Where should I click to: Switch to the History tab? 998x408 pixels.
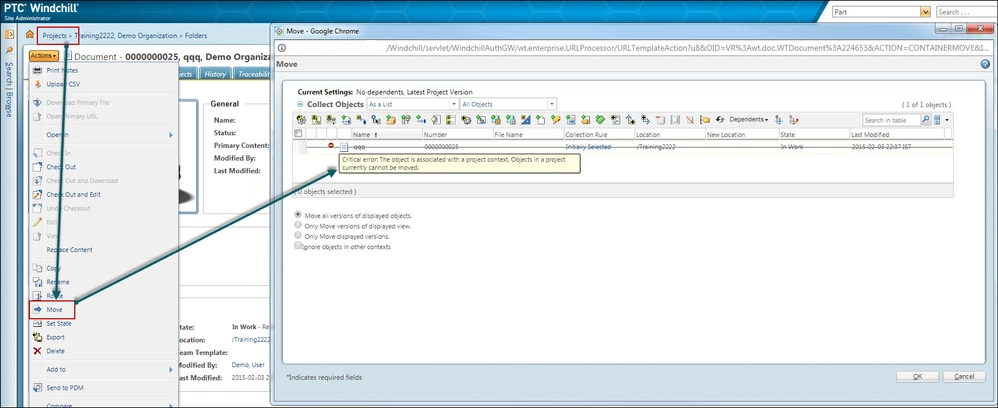click(x=215, y=74)
